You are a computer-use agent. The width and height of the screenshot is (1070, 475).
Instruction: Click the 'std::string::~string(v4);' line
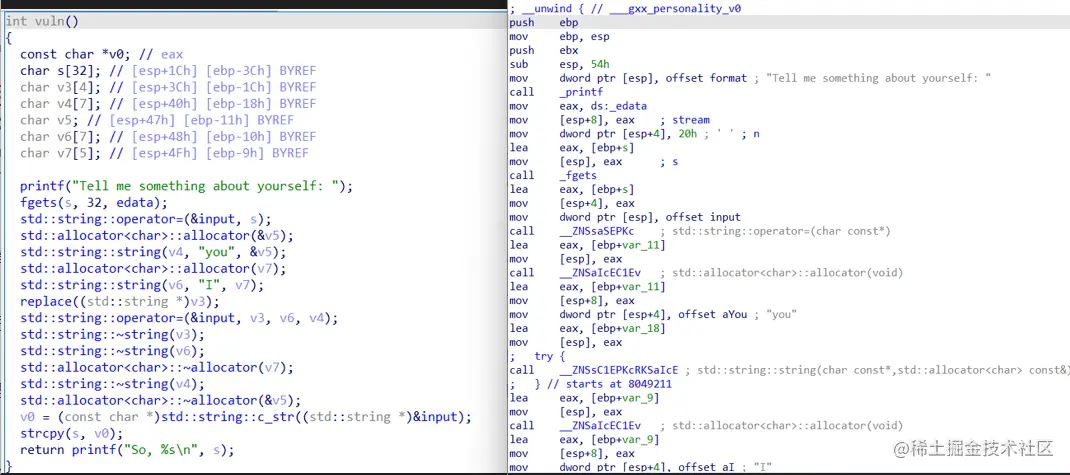[112, 384]
